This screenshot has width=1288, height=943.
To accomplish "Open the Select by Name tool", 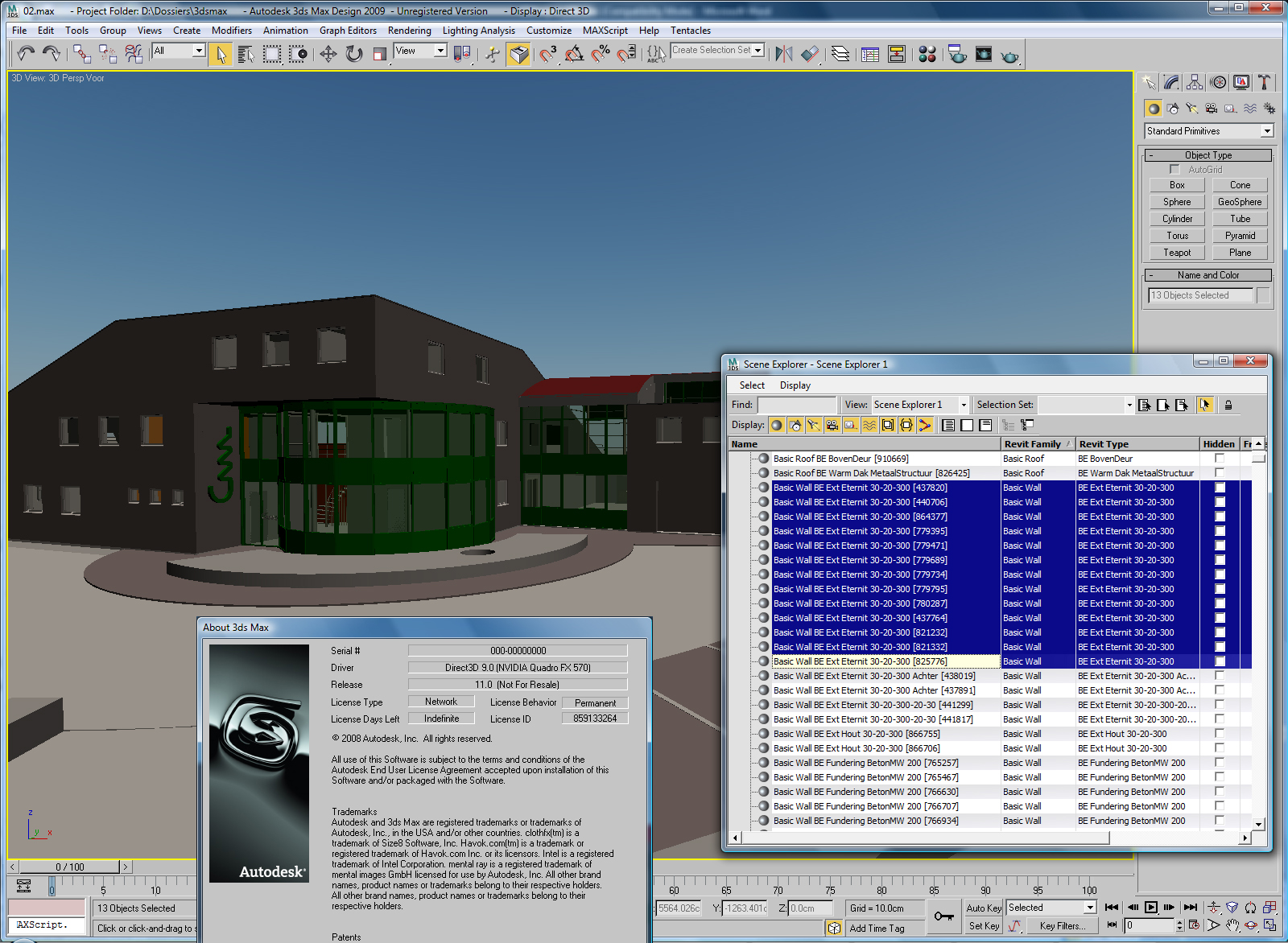I will 246,54.
